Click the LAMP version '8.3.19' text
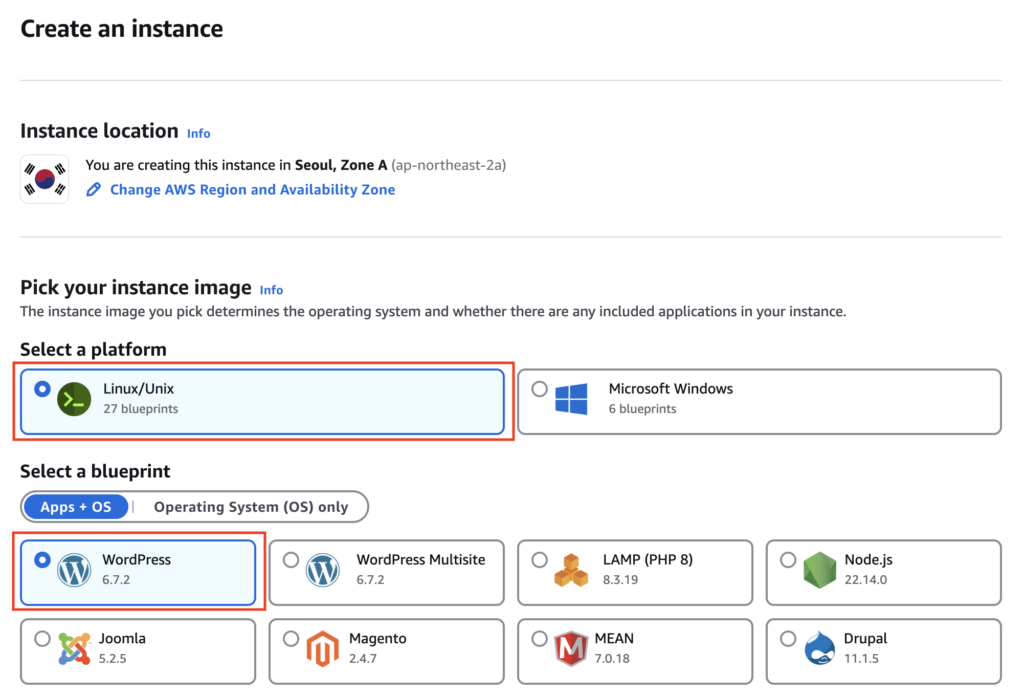Screen dimensions: 1024x695 click(x=620, y=579)
